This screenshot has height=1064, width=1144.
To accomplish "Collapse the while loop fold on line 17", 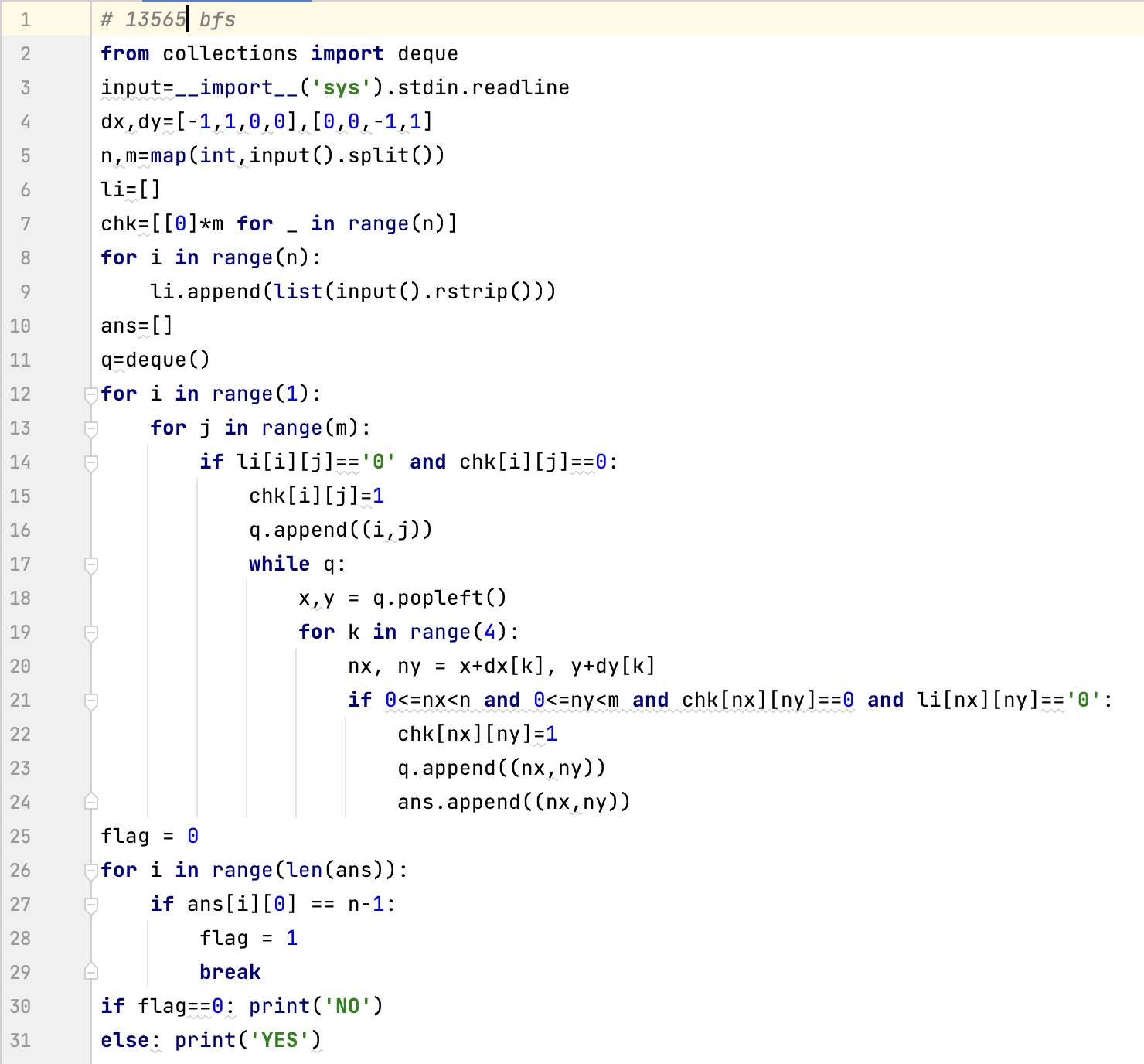I will point(91,564).
